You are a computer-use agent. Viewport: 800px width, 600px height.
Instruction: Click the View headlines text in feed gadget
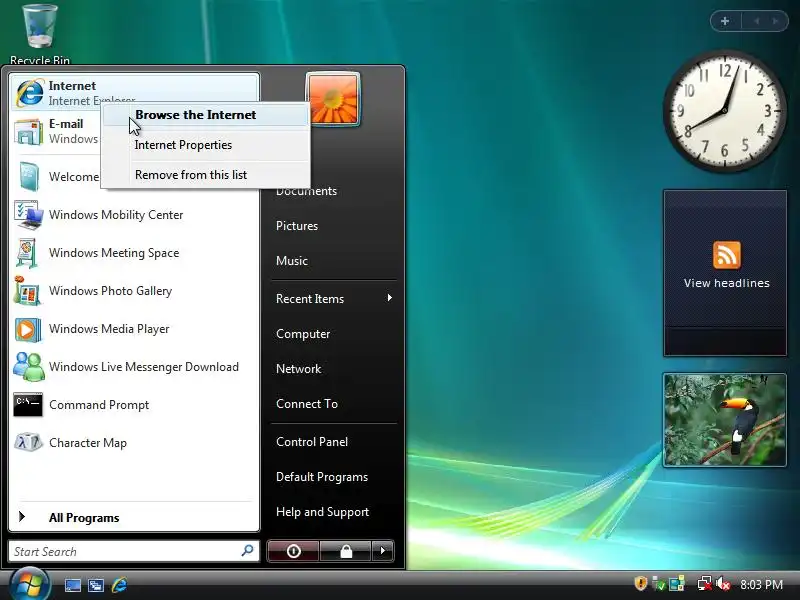pos(727,283)
